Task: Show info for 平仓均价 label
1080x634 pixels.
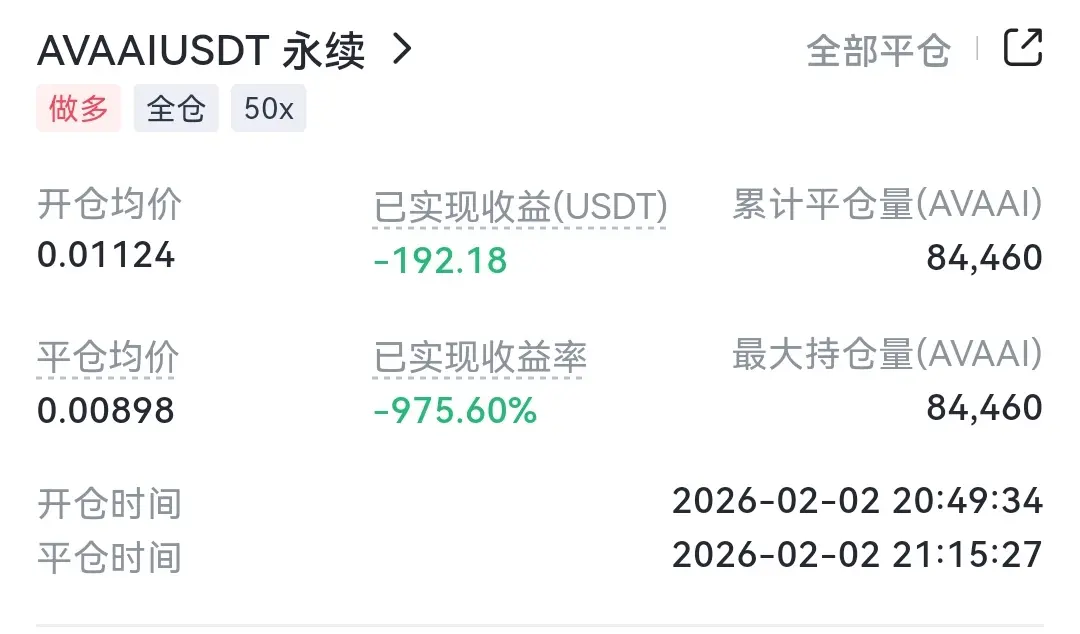Action: pyautogui.click(x=108, y=357)
